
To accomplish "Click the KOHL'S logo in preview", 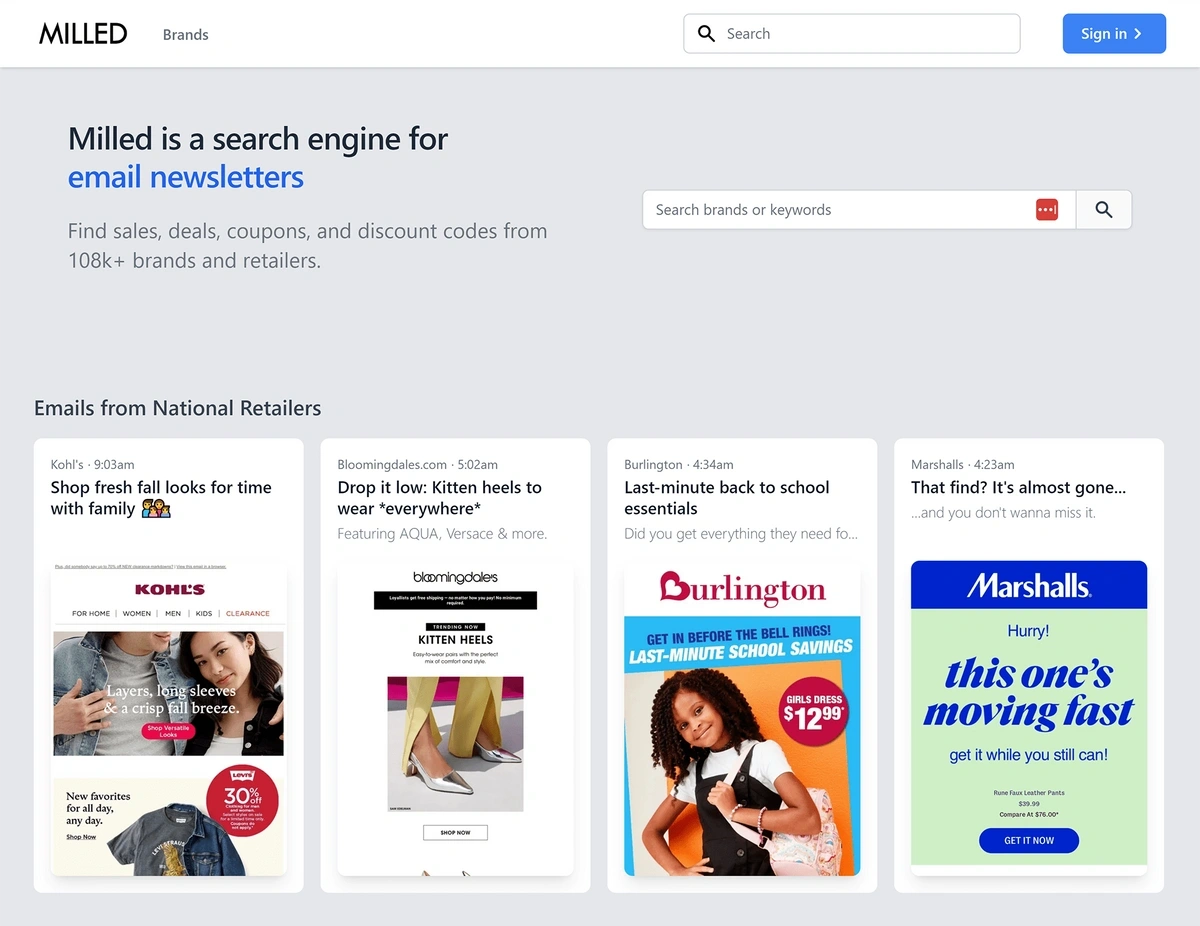I will coord(169,590).
